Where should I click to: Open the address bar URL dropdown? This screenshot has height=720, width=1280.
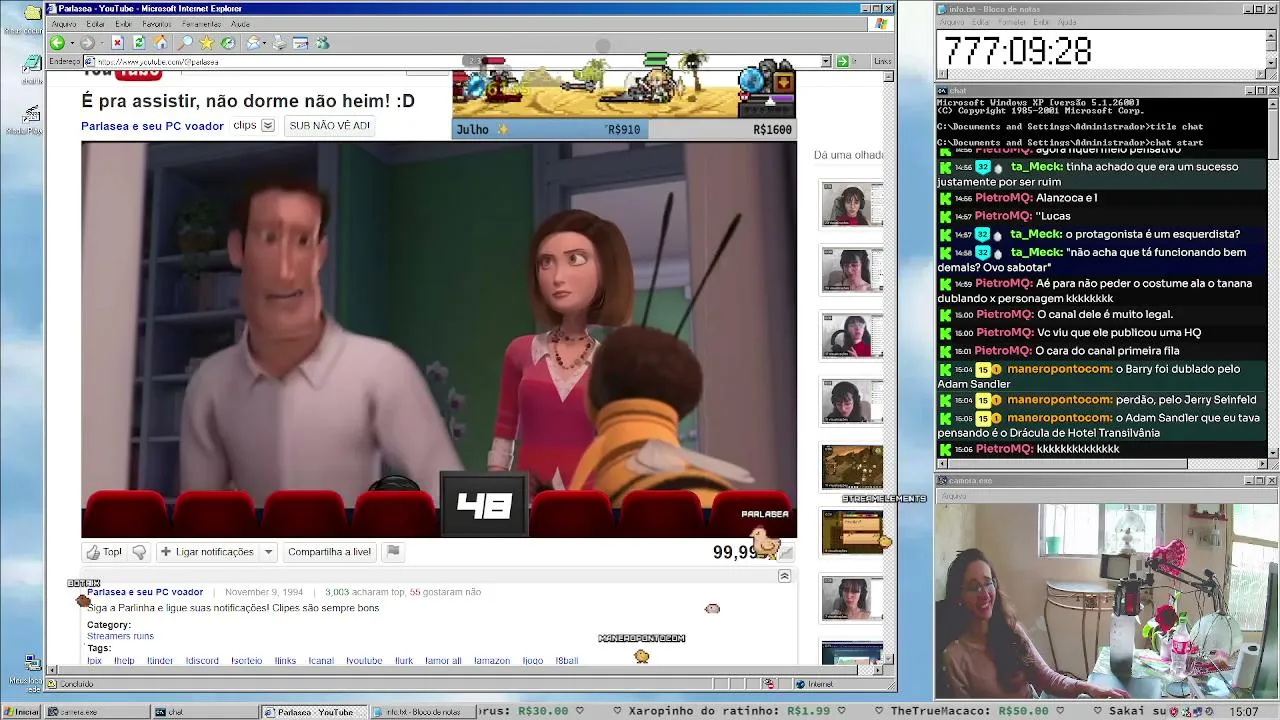[826, 61]
